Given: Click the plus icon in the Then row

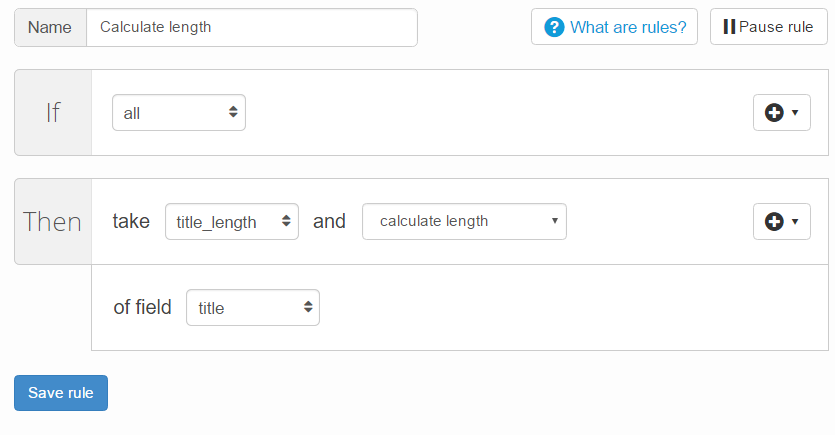Looking at the screenshot, I should (x=774, y=222).
